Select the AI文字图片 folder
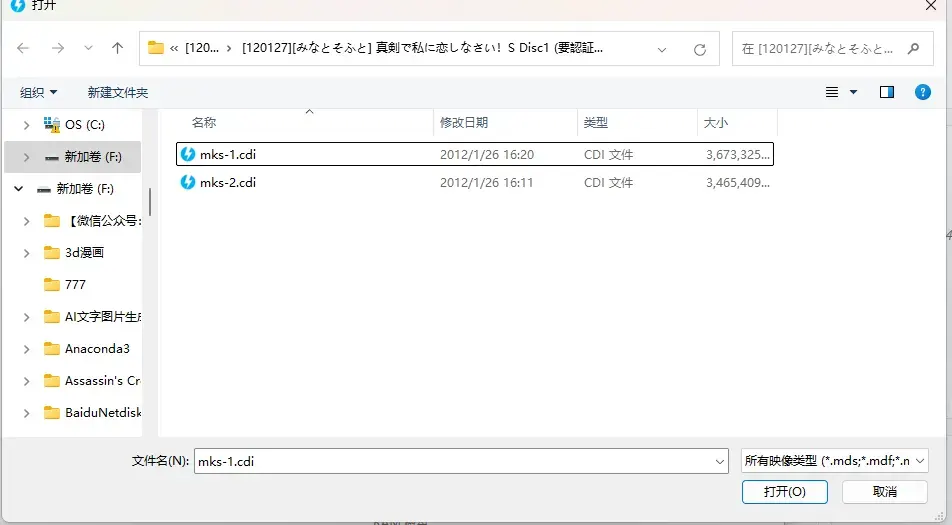952x525 pixels. 92,316
